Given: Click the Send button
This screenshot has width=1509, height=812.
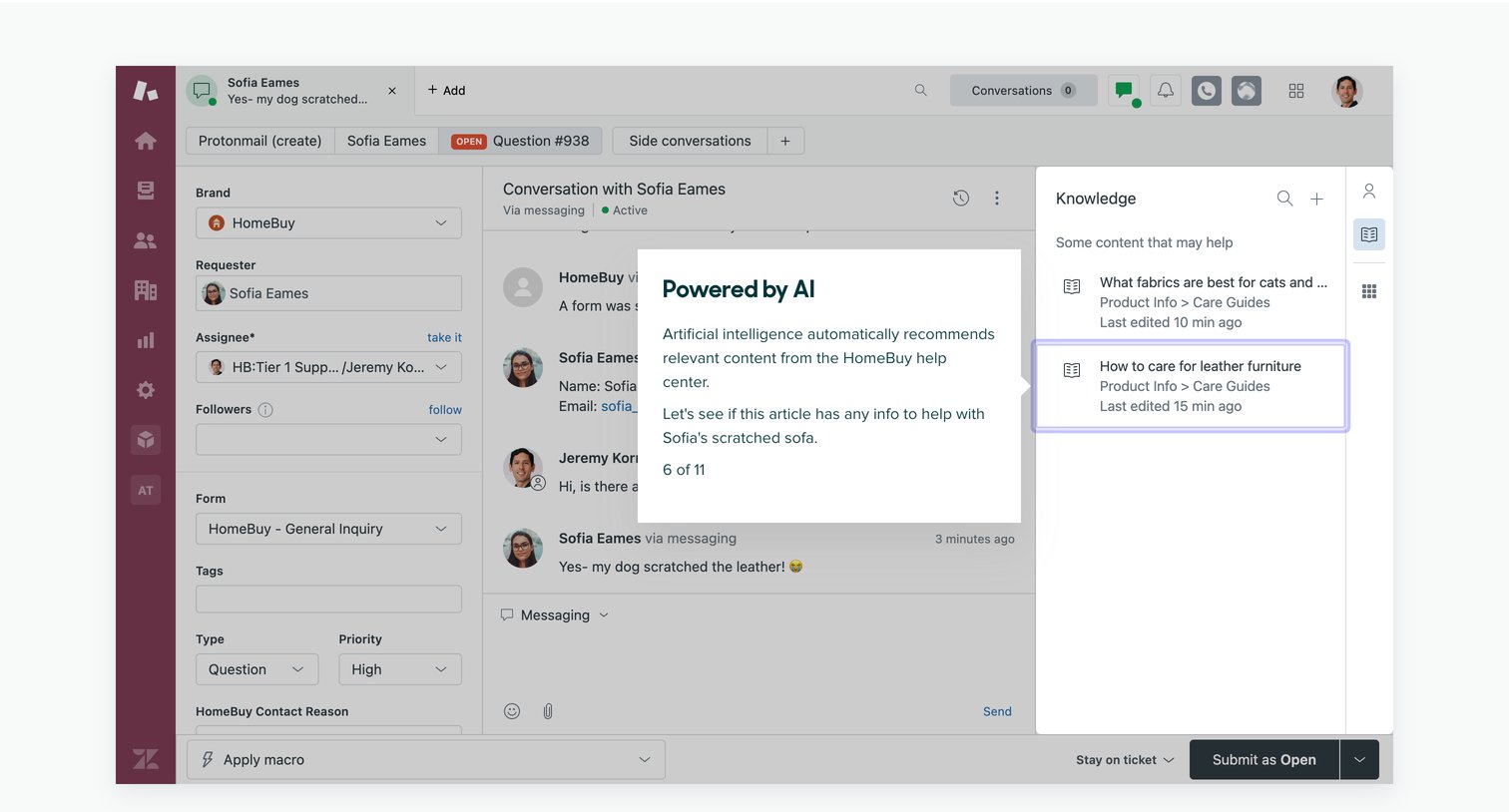Looking at the screenshot, I should (997, 711).
